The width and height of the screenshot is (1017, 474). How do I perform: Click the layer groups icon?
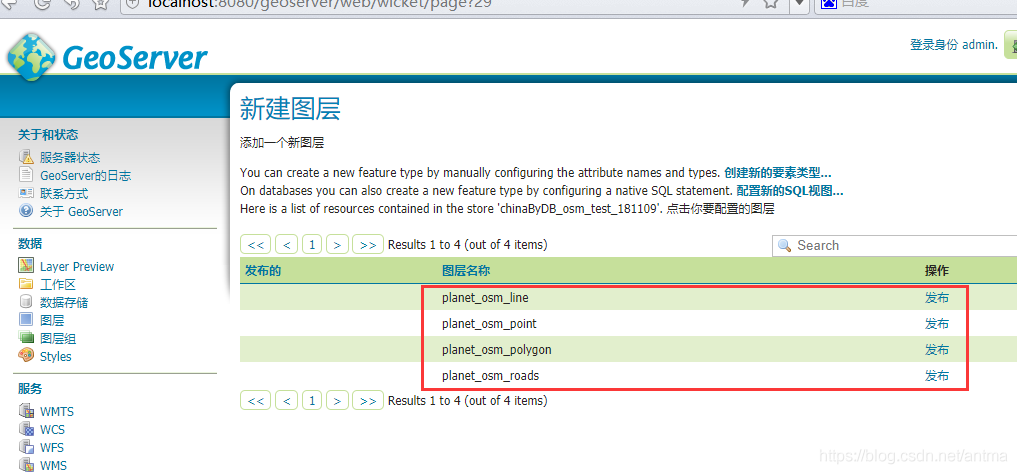tap(26, 338)
